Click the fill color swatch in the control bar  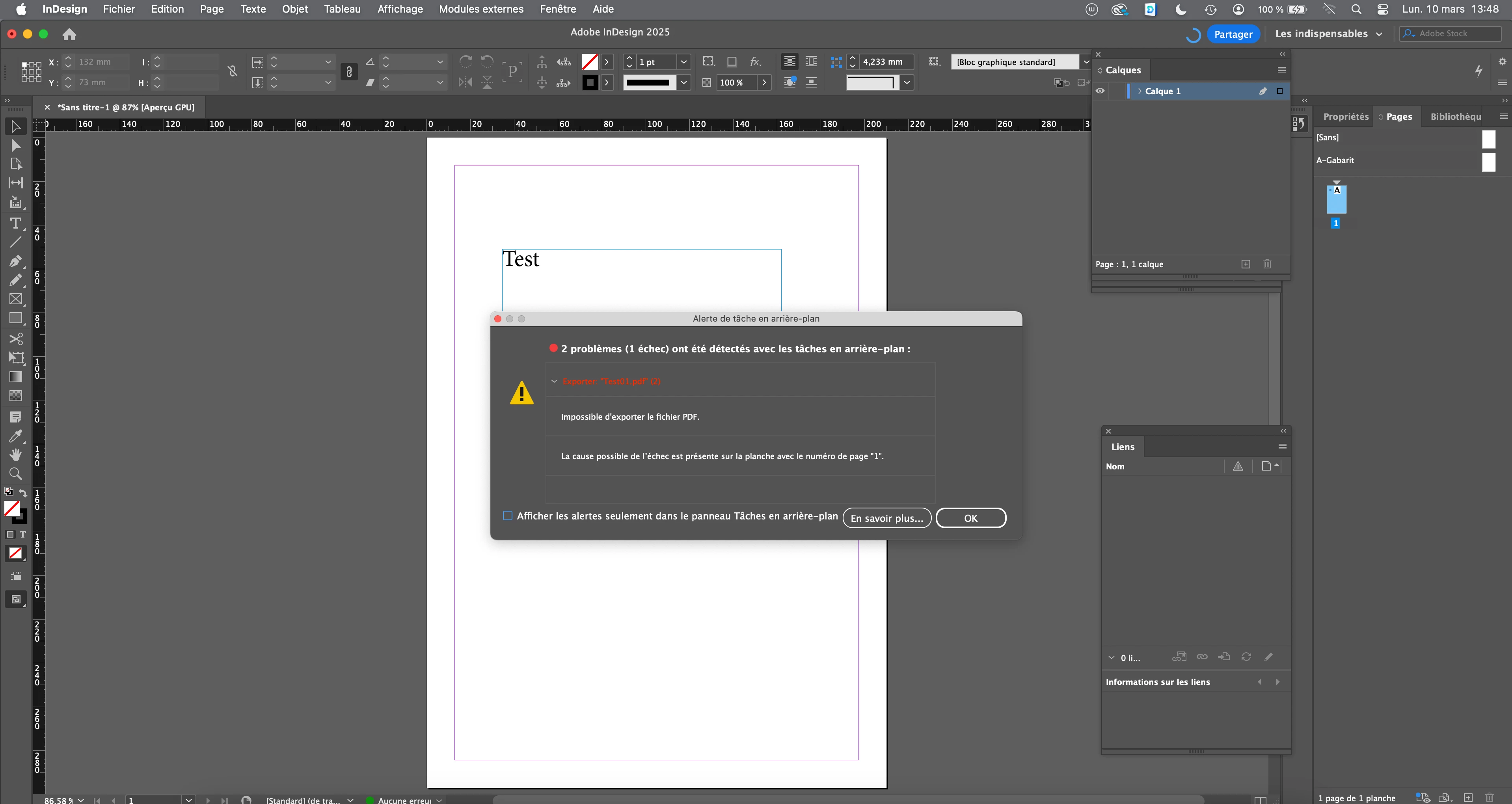tap(590, 61)
